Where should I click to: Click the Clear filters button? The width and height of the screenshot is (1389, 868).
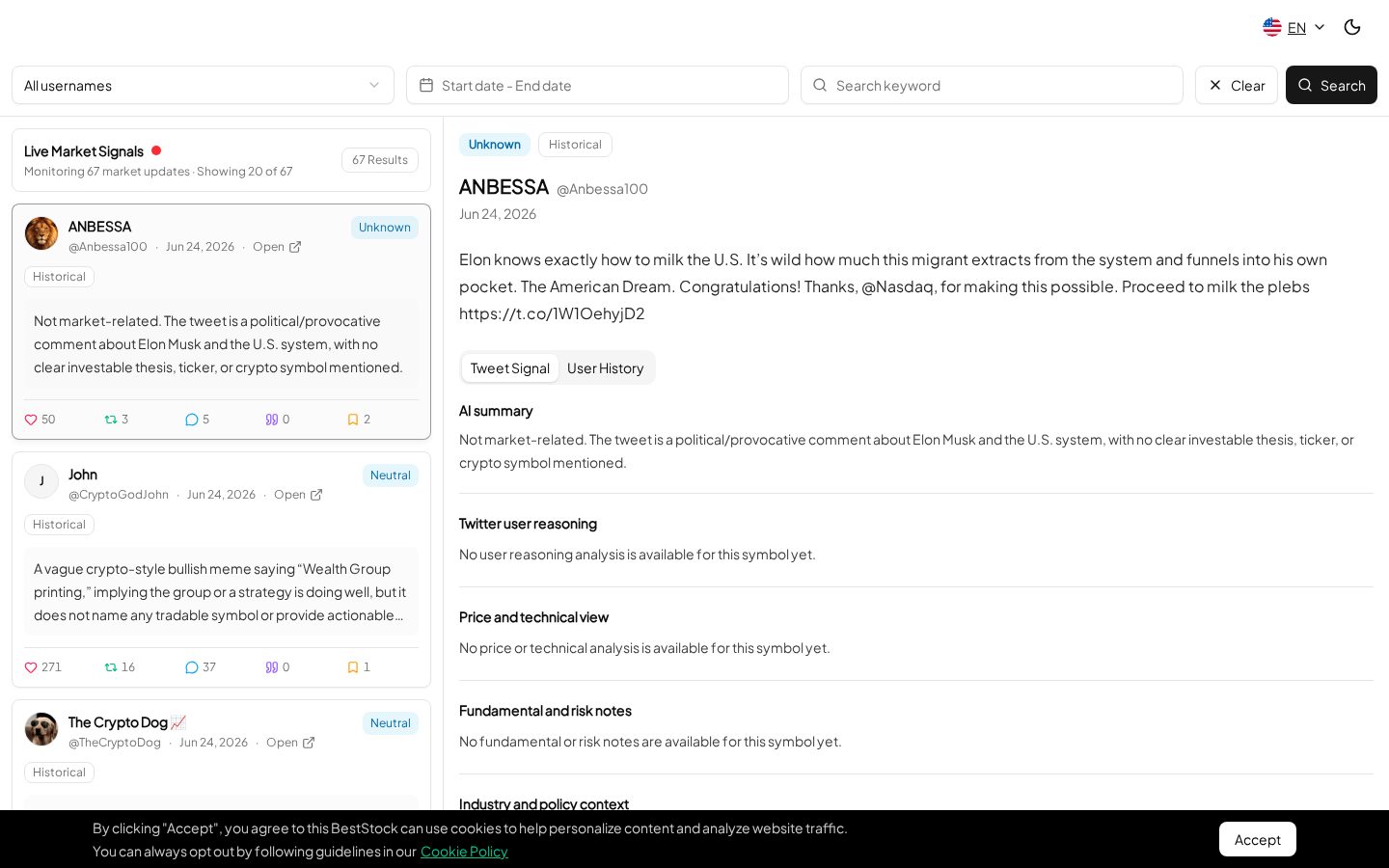pyautogui.click(x=1237, y=85)
